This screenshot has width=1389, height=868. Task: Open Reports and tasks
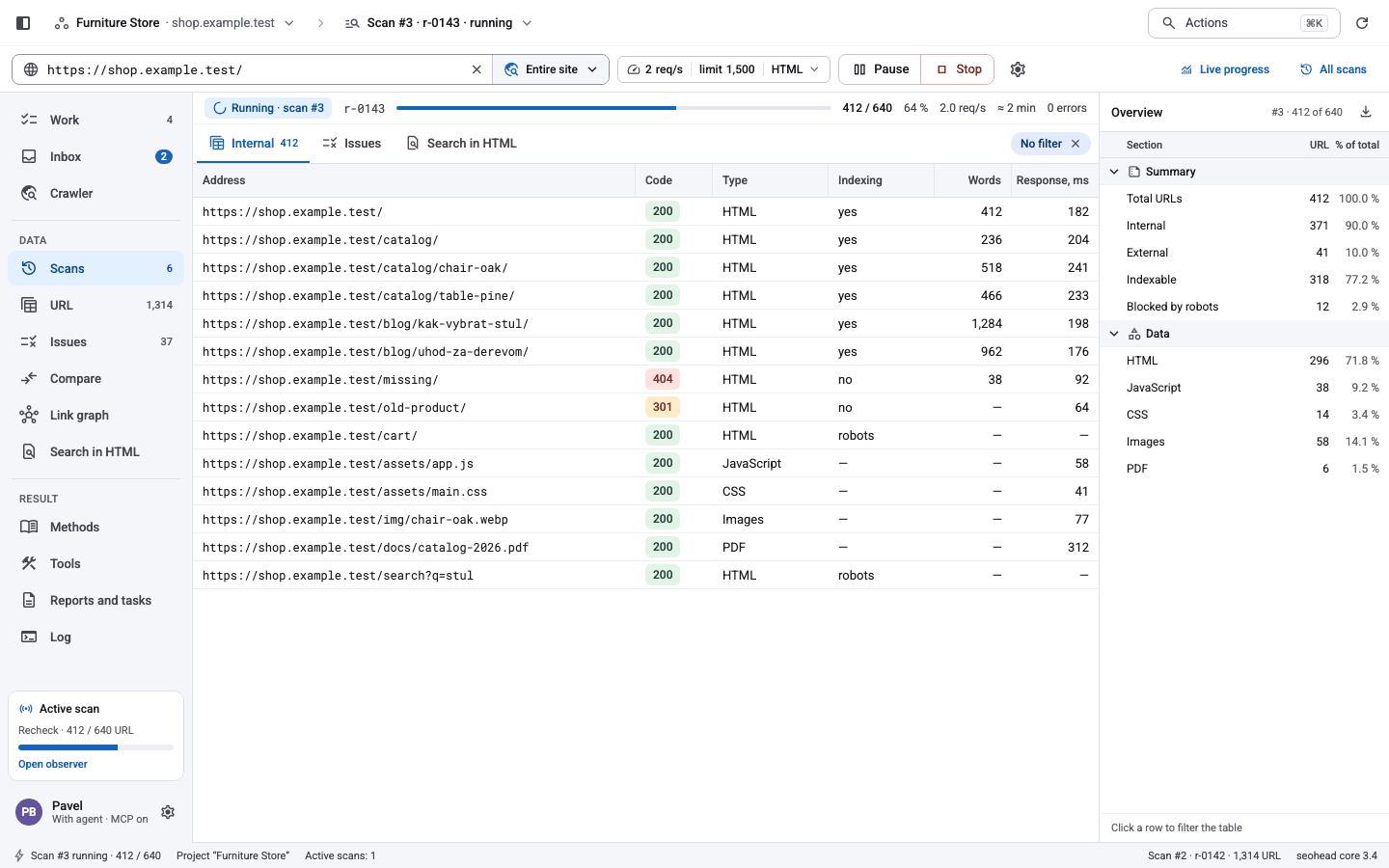pos(95,600)
